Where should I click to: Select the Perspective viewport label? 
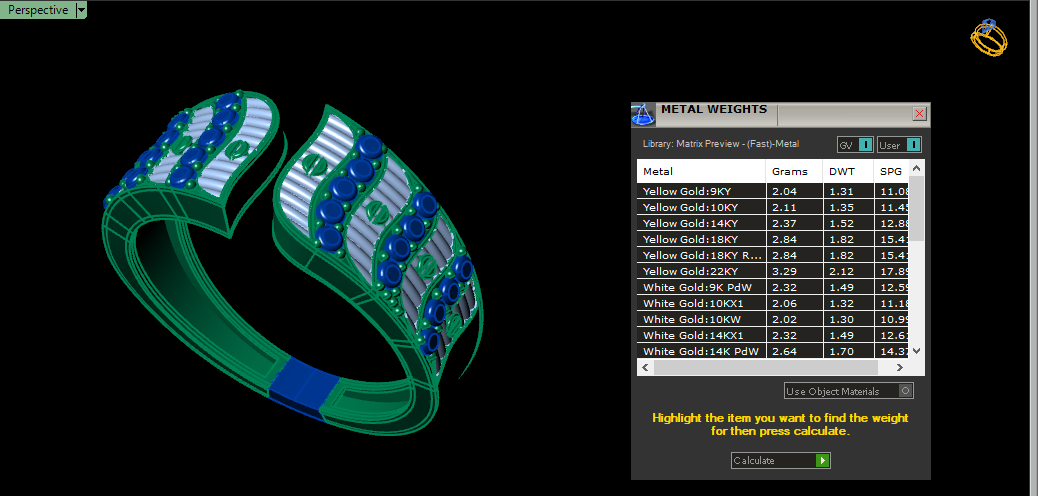(x=38, y=10)
